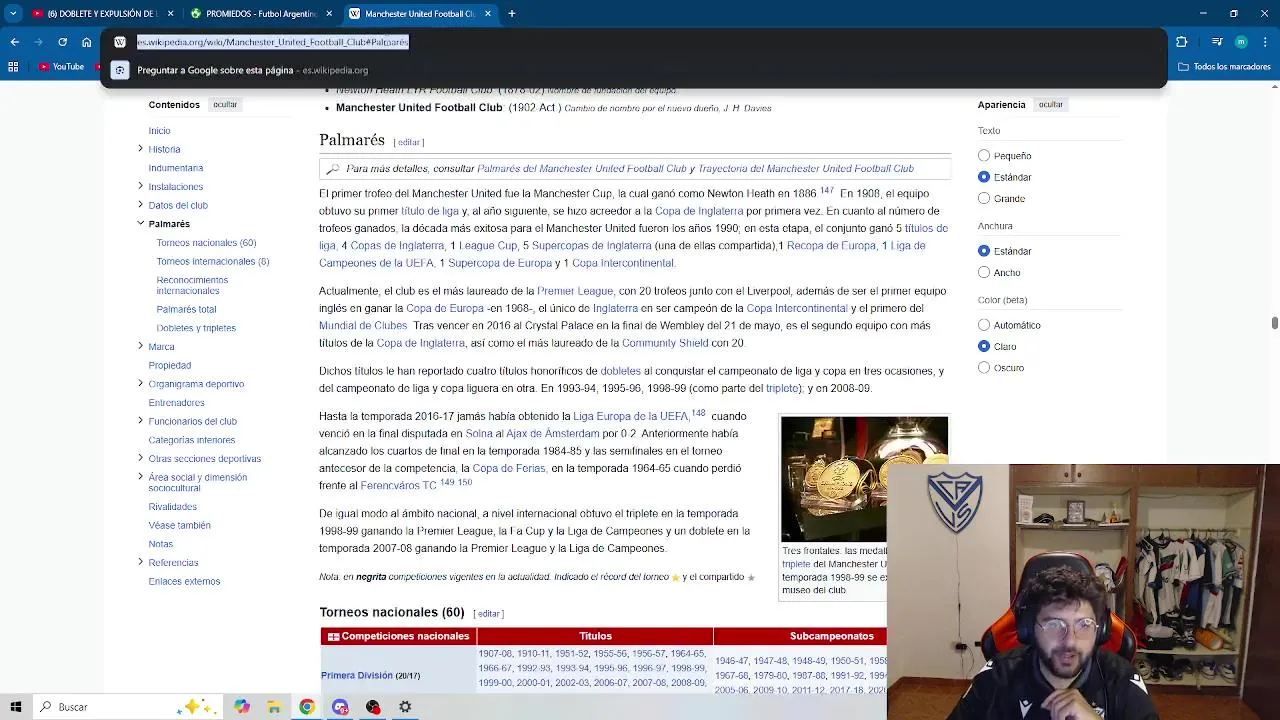Click the browser forward arrow
The height and width of the screenshot is (720, 1280).
[x=38, y=42]
